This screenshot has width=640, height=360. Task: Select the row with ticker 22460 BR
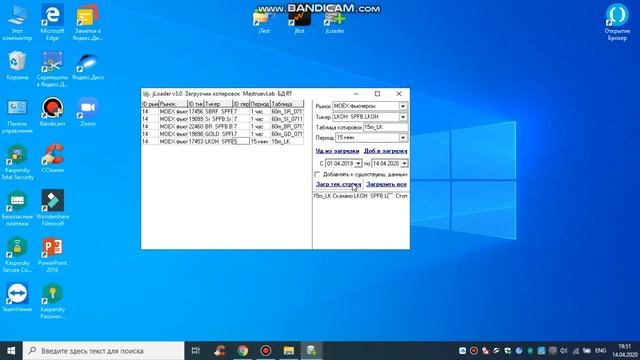click(x=222, y=127)
